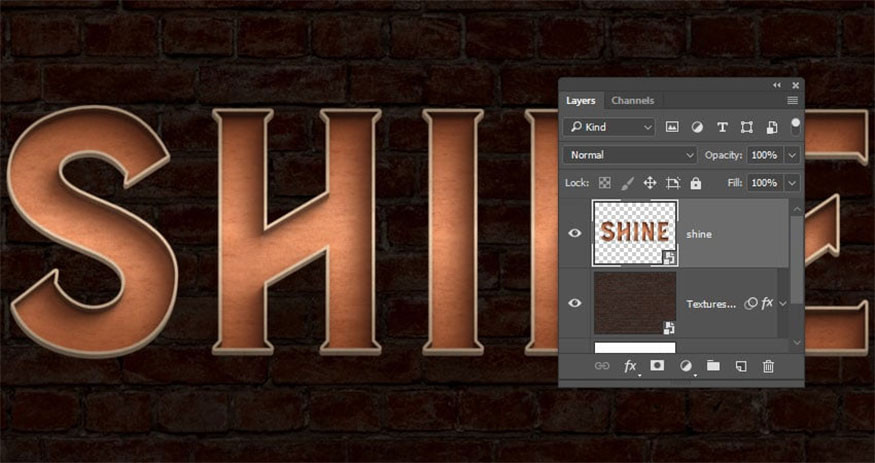Viewport: 875px width, 463px height.
Task: Click the pixel layer filter icon
Action: point(672,128)
